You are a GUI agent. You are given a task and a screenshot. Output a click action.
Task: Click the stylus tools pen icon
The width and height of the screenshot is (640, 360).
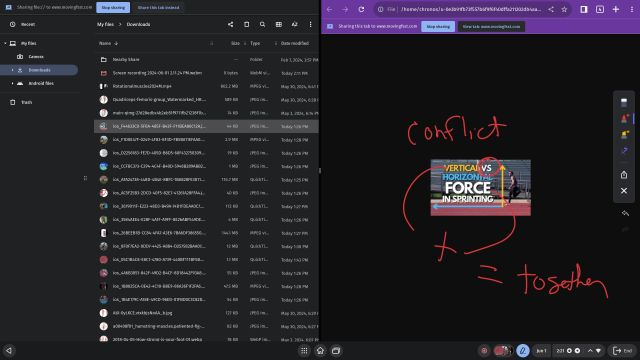(523, 351)
